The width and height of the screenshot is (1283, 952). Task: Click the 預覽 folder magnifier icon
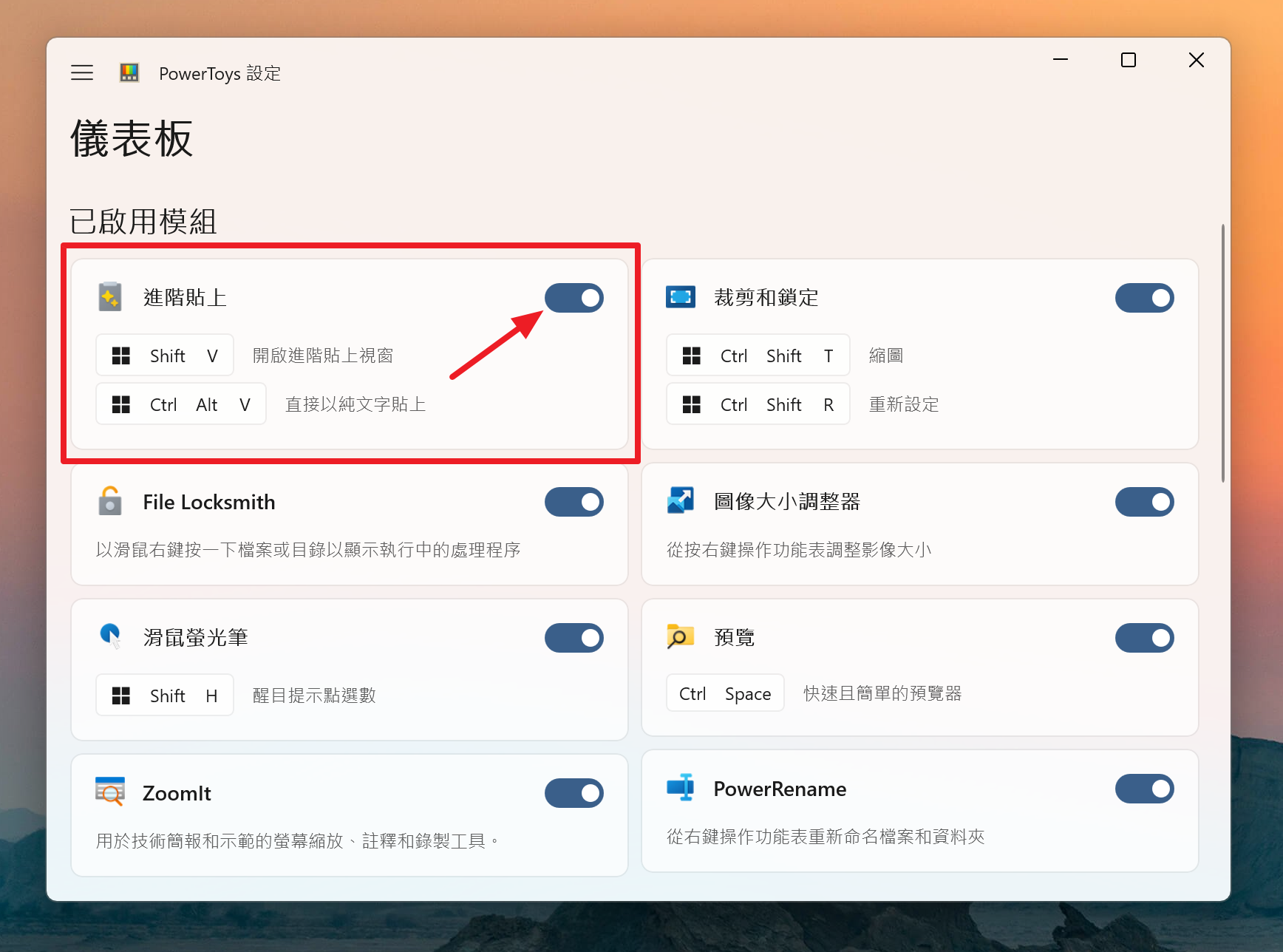coord(680,636)
